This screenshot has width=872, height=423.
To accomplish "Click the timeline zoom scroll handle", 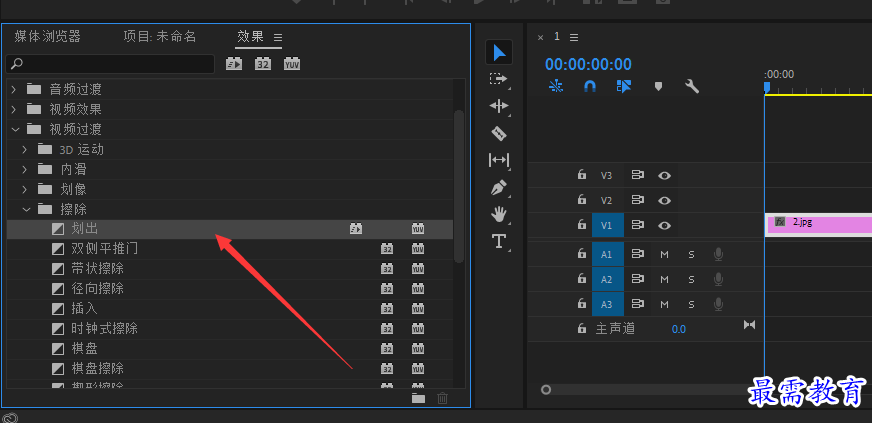I will [546, 390].
